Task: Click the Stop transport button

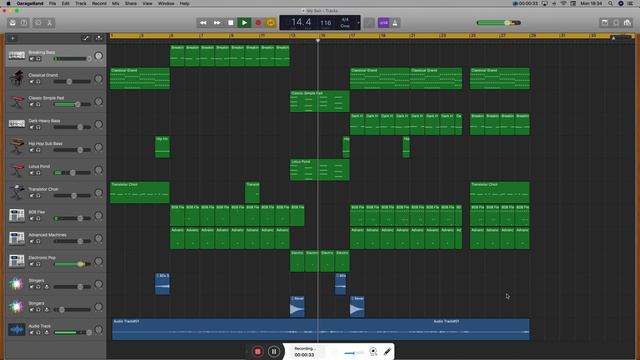Action: pyautogui.click(x=231, y=23)
